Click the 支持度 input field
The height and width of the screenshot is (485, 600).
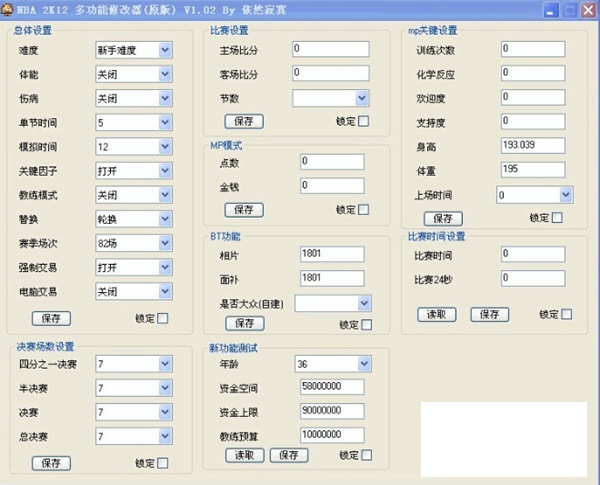[x=533, y=121]
